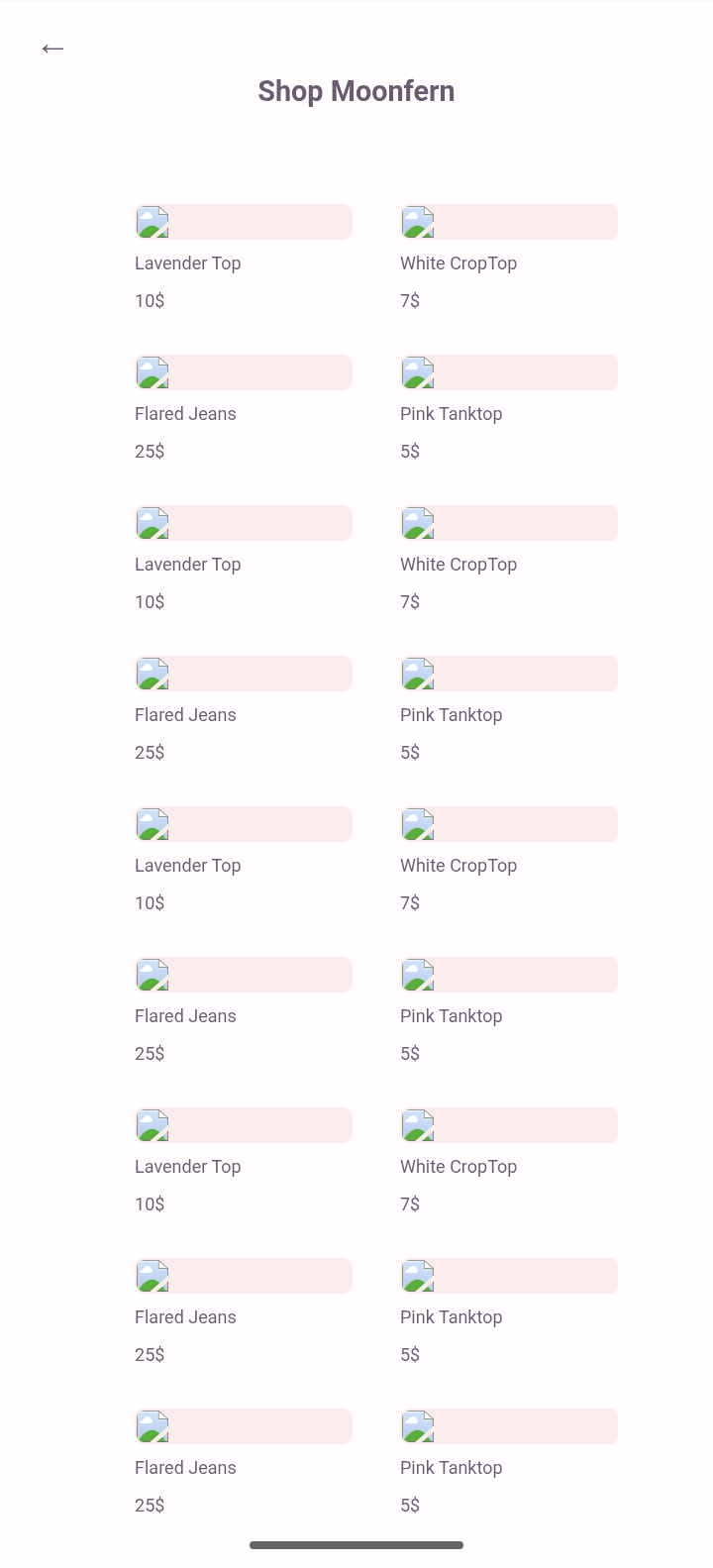Click the topmost White CropTop image icon
713x1568 pixels.
click(x=418, y=223)
